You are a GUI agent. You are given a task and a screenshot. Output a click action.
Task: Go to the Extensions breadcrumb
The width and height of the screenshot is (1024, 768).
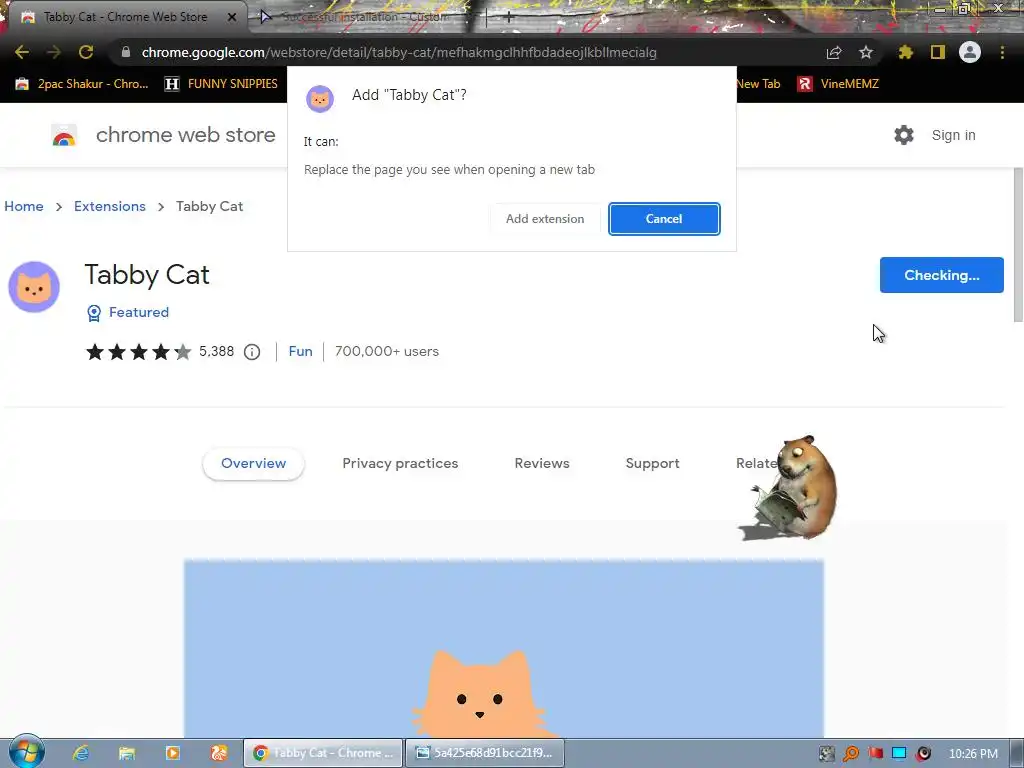pyautogui.click(x=110, y=206)
